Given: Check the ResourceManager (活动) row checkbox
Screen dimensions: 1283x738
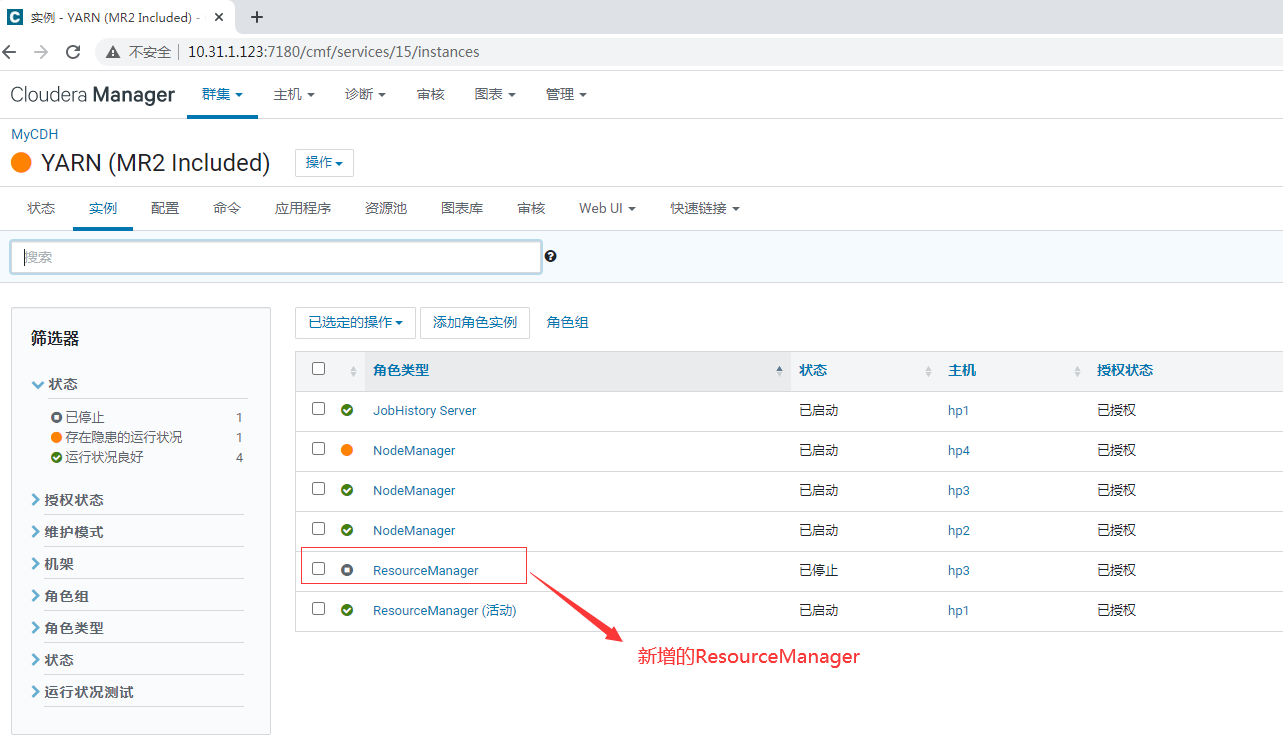Looking at the screenshot, I should click(318, 608).
